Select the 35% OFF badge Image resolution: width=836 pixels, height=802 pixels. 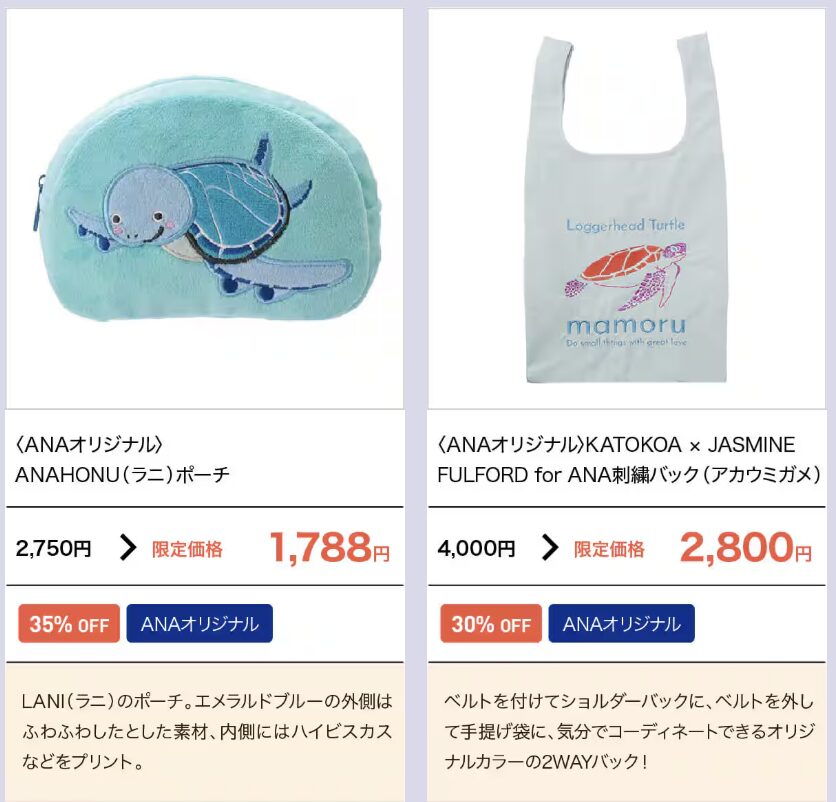click(x=69, y=623)
